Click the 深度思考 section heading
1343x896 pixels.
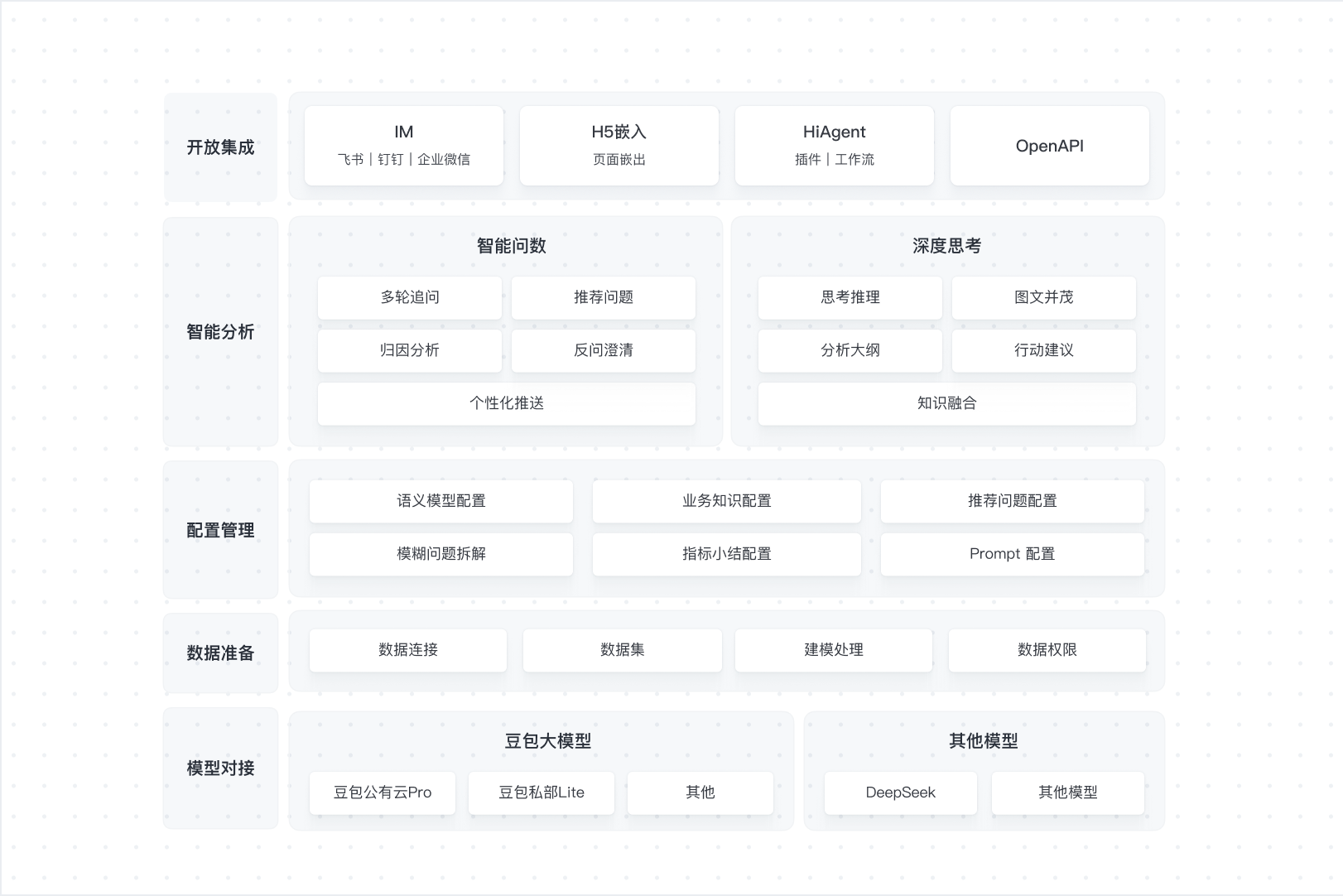(x=947, y=246)
